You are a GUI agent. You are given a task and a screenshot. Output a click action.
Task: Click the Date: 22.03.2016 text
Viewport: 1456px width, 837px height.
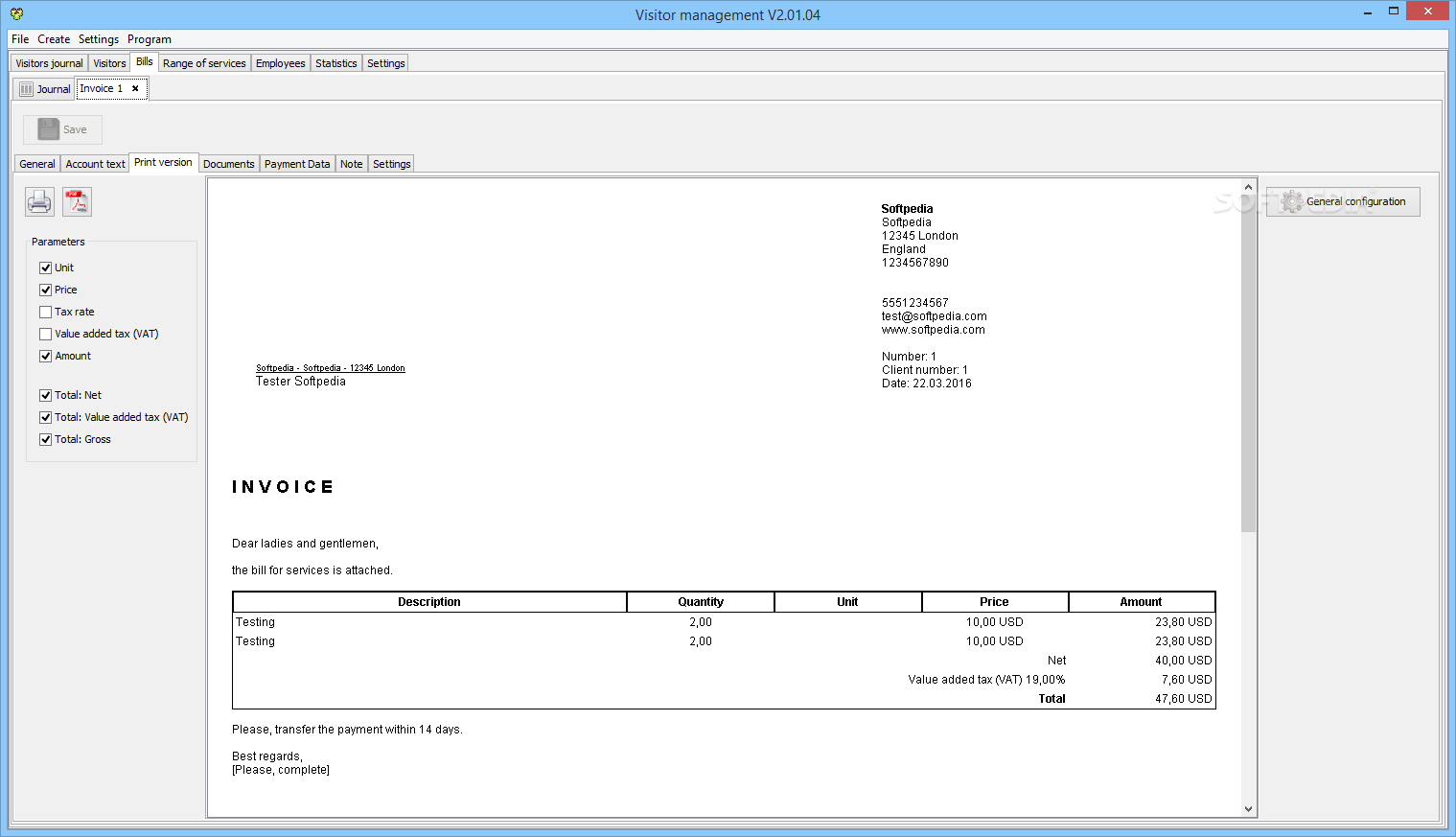[927, 384]
